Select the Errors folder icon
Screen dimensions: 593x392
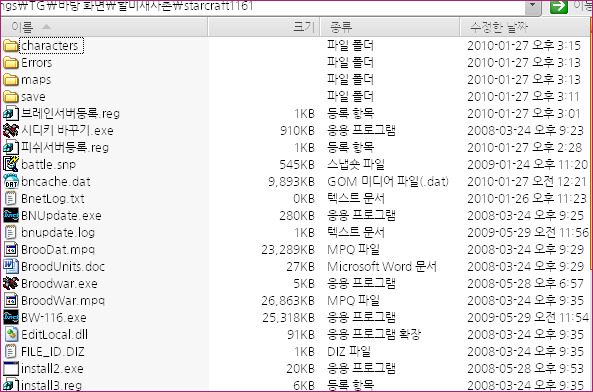pos(11,63)
